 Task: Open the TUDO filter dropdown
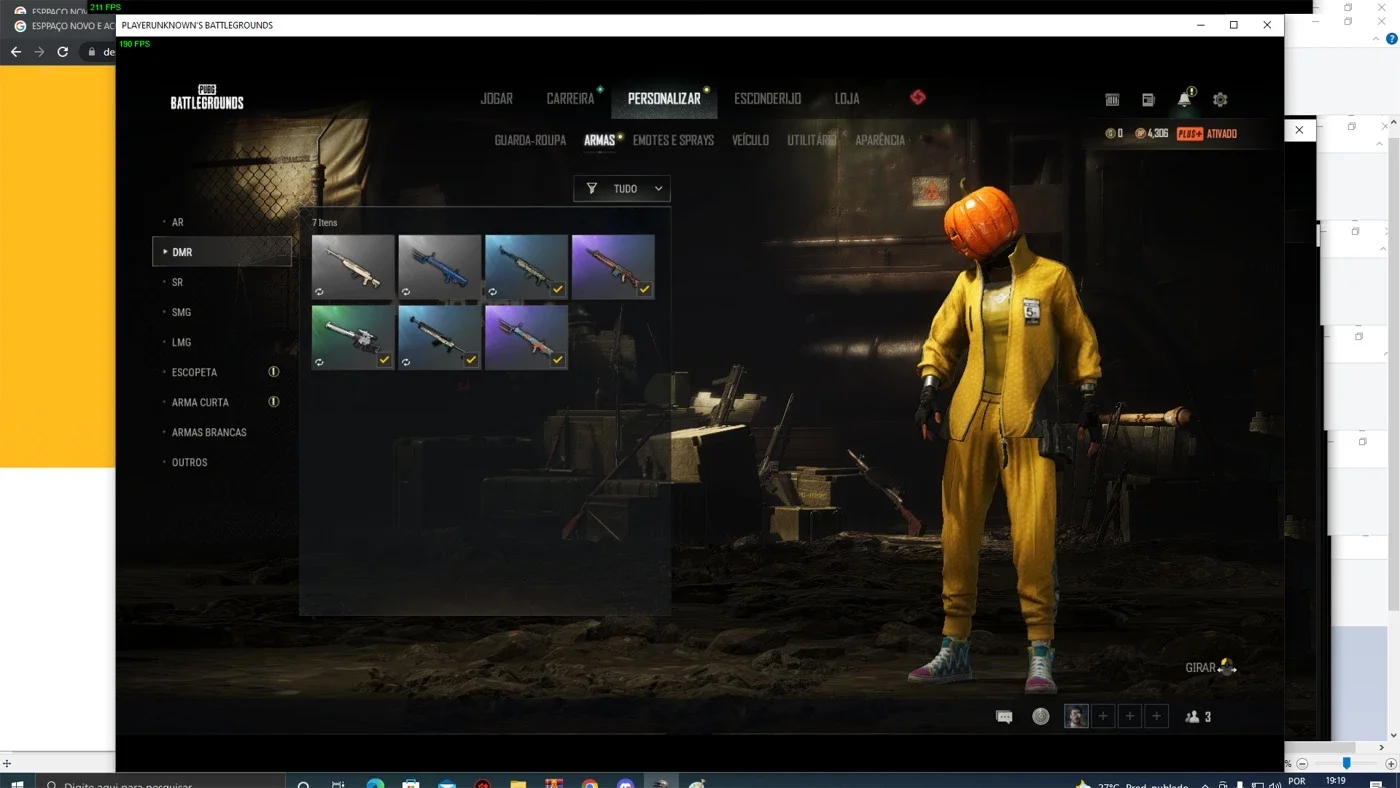coord(622,188)
